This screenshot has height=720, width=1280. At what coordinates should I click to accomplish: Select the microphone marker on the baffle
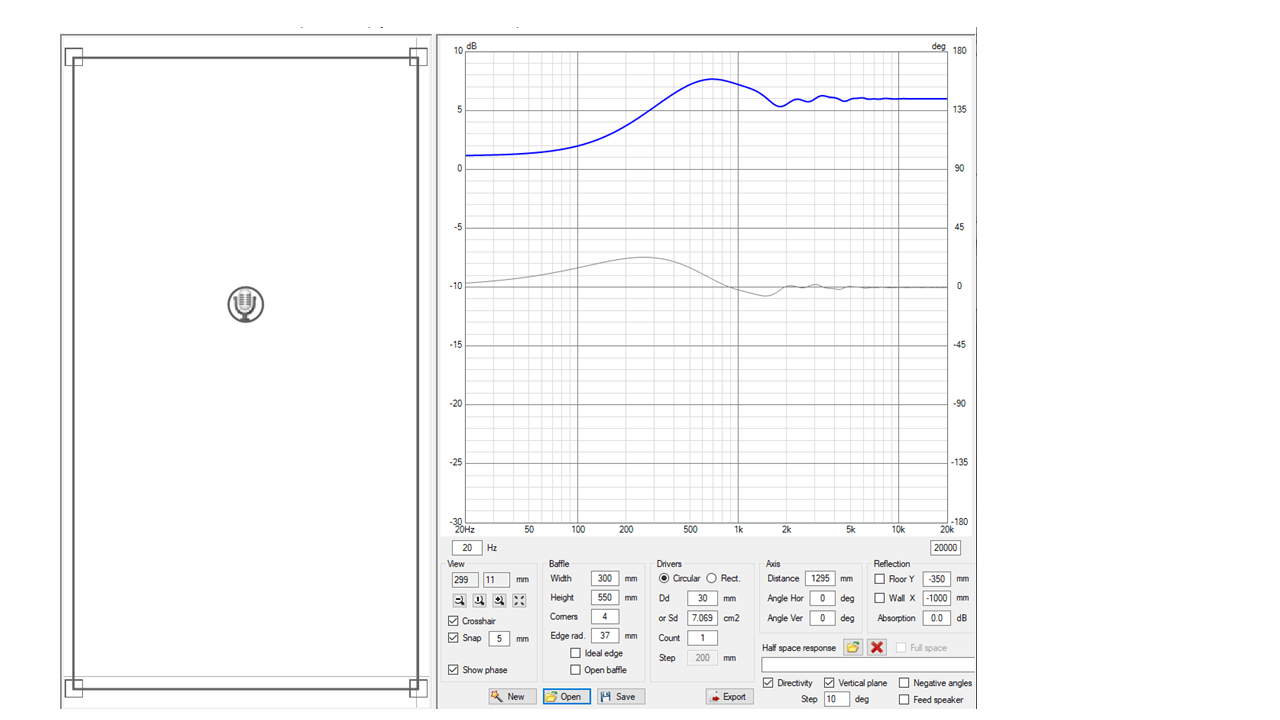(245, 304)
